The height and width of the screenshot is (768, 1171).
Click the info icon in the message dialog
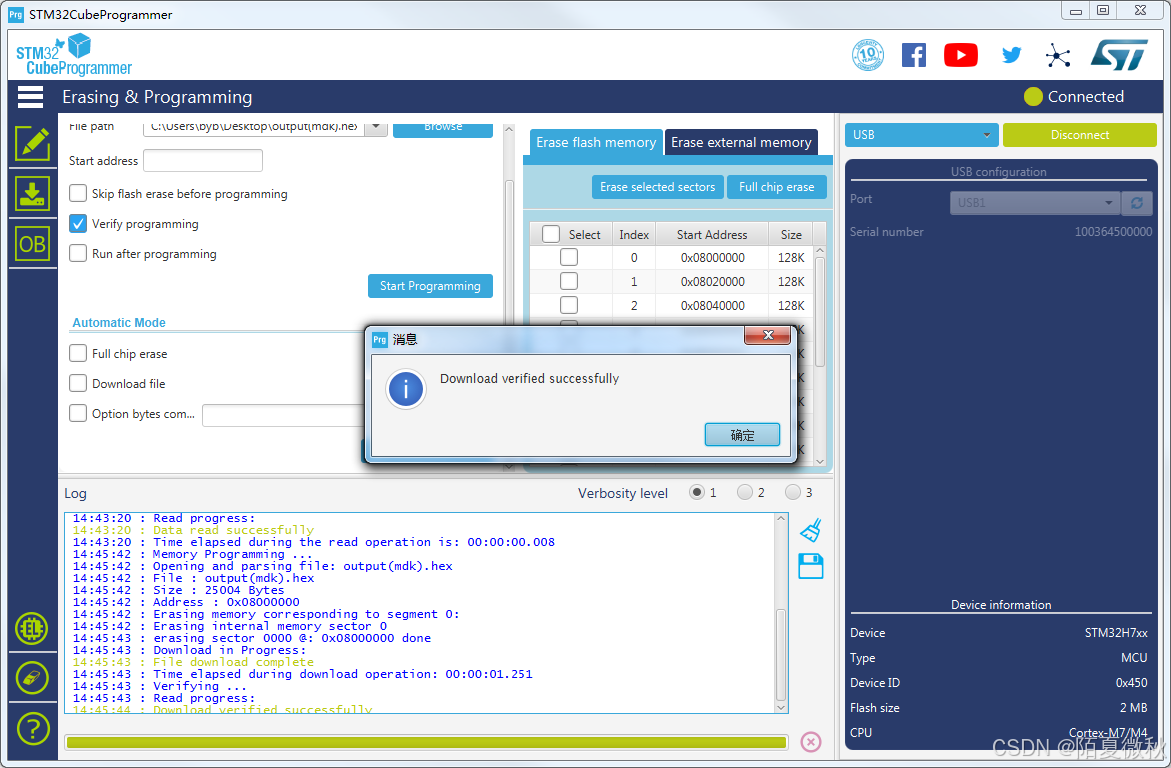click(x=406, y=389)
